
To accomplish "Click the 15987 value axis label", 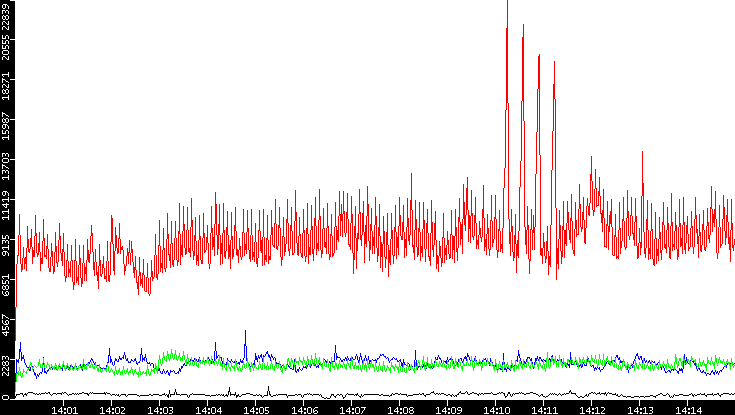I will [6, 125].
